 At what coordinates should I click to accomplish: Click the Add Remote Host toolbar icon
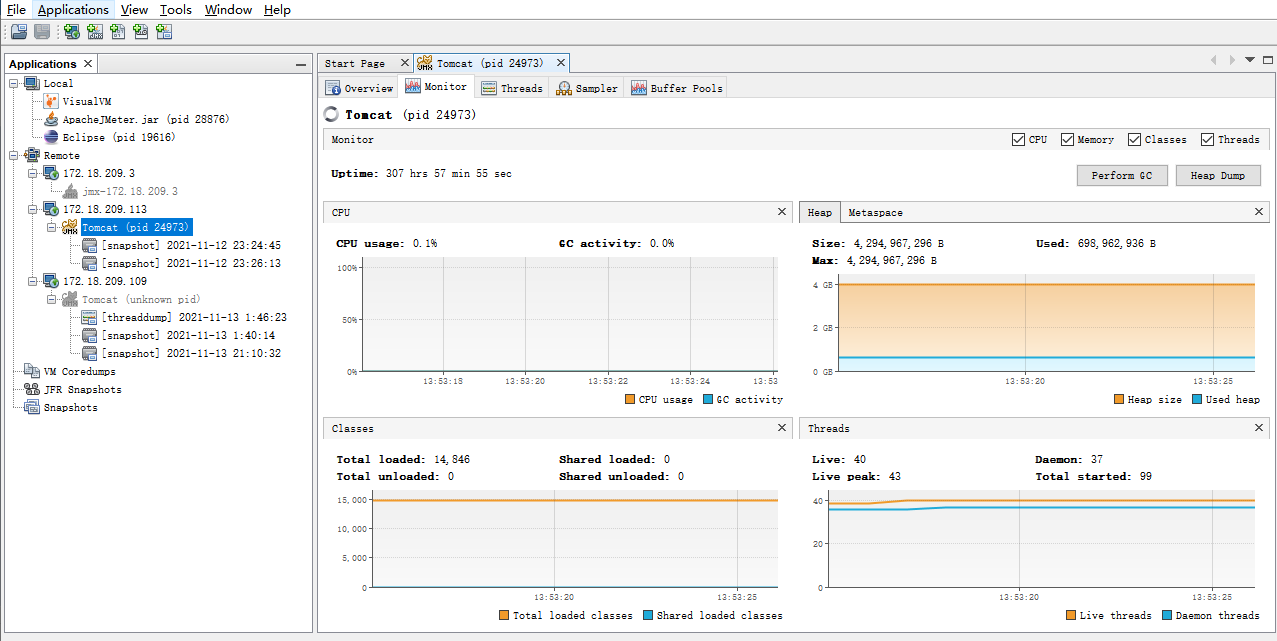pos(72,32)
